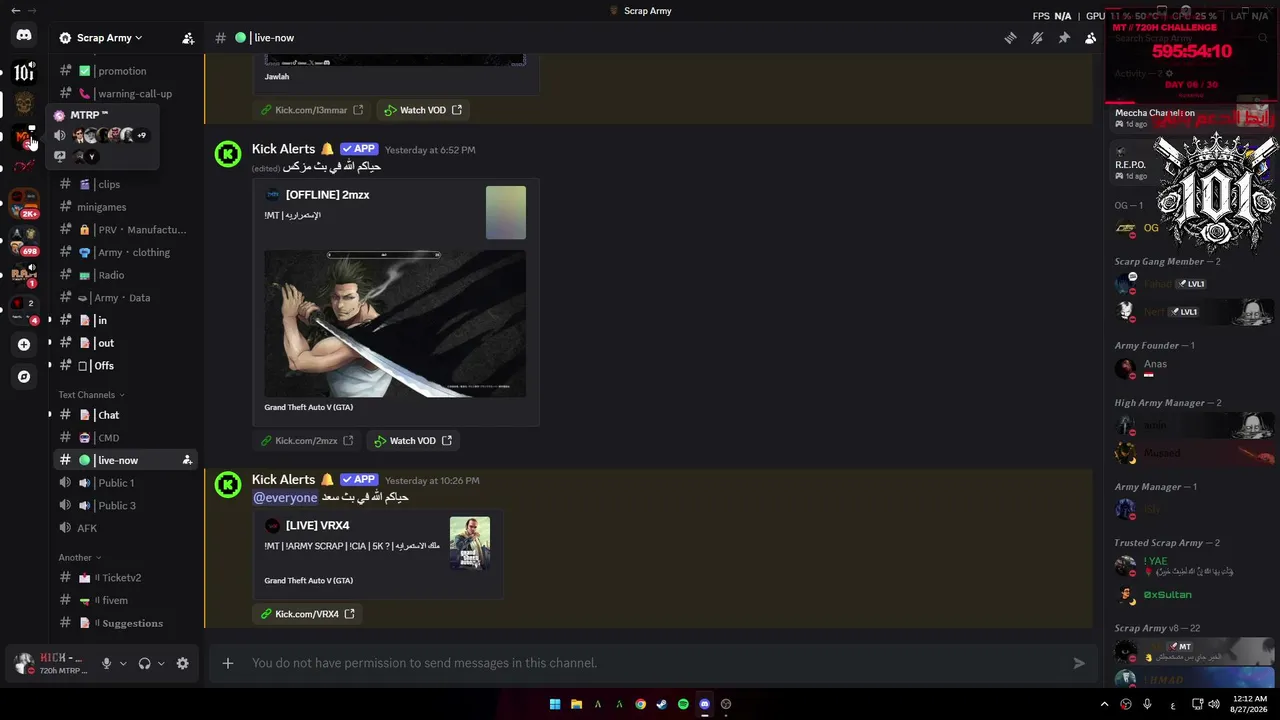Open the Suggestions channel

124,623
